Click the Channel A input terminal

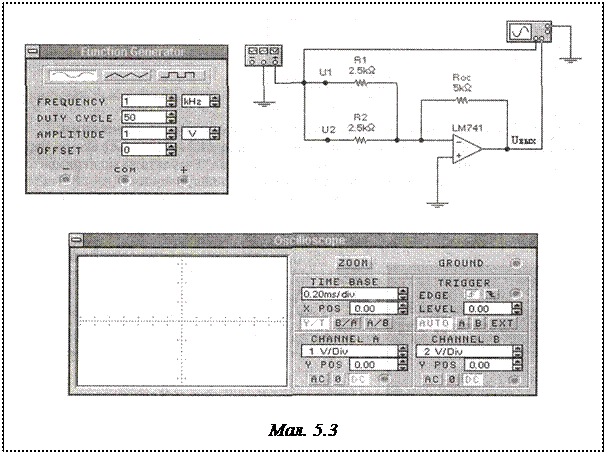click(384, 379)
